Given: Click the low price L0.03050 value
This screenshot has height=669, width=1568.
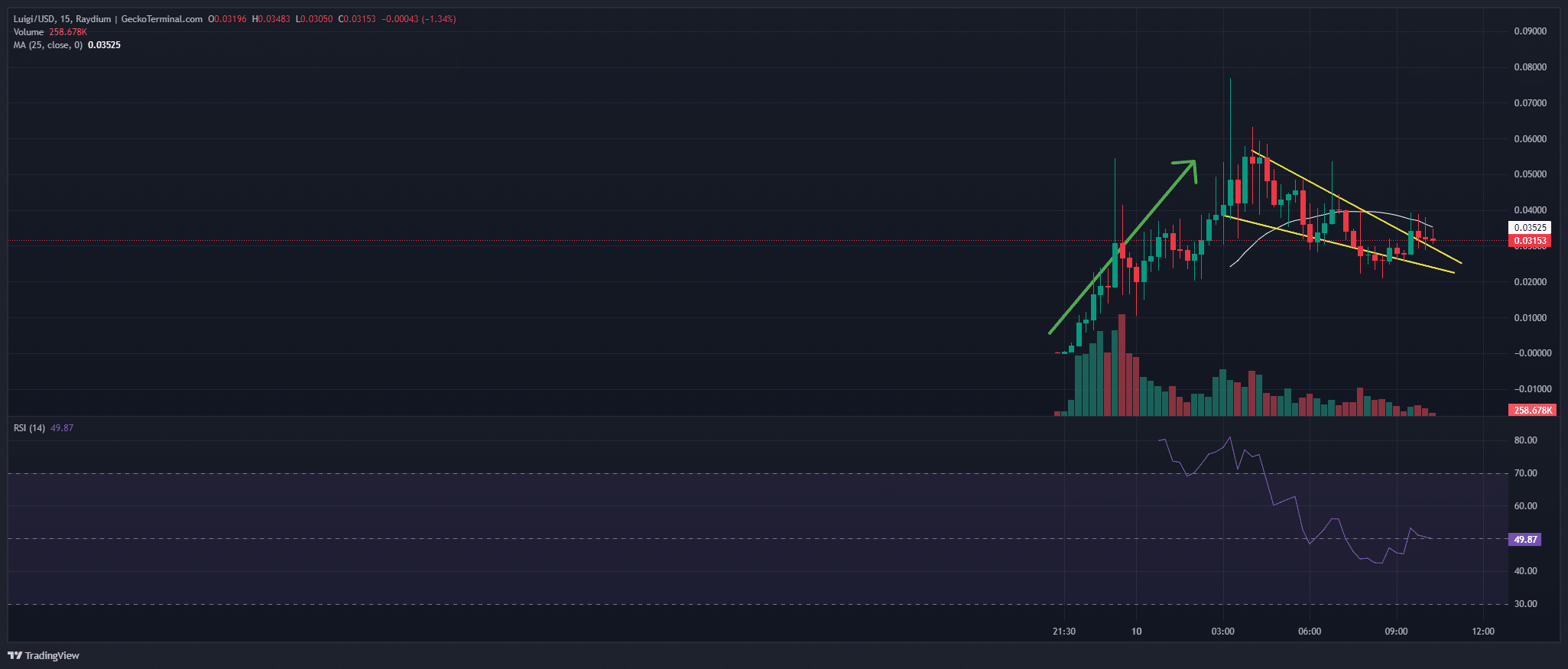Looking at the screenshot, I should (x=314, y=19).
